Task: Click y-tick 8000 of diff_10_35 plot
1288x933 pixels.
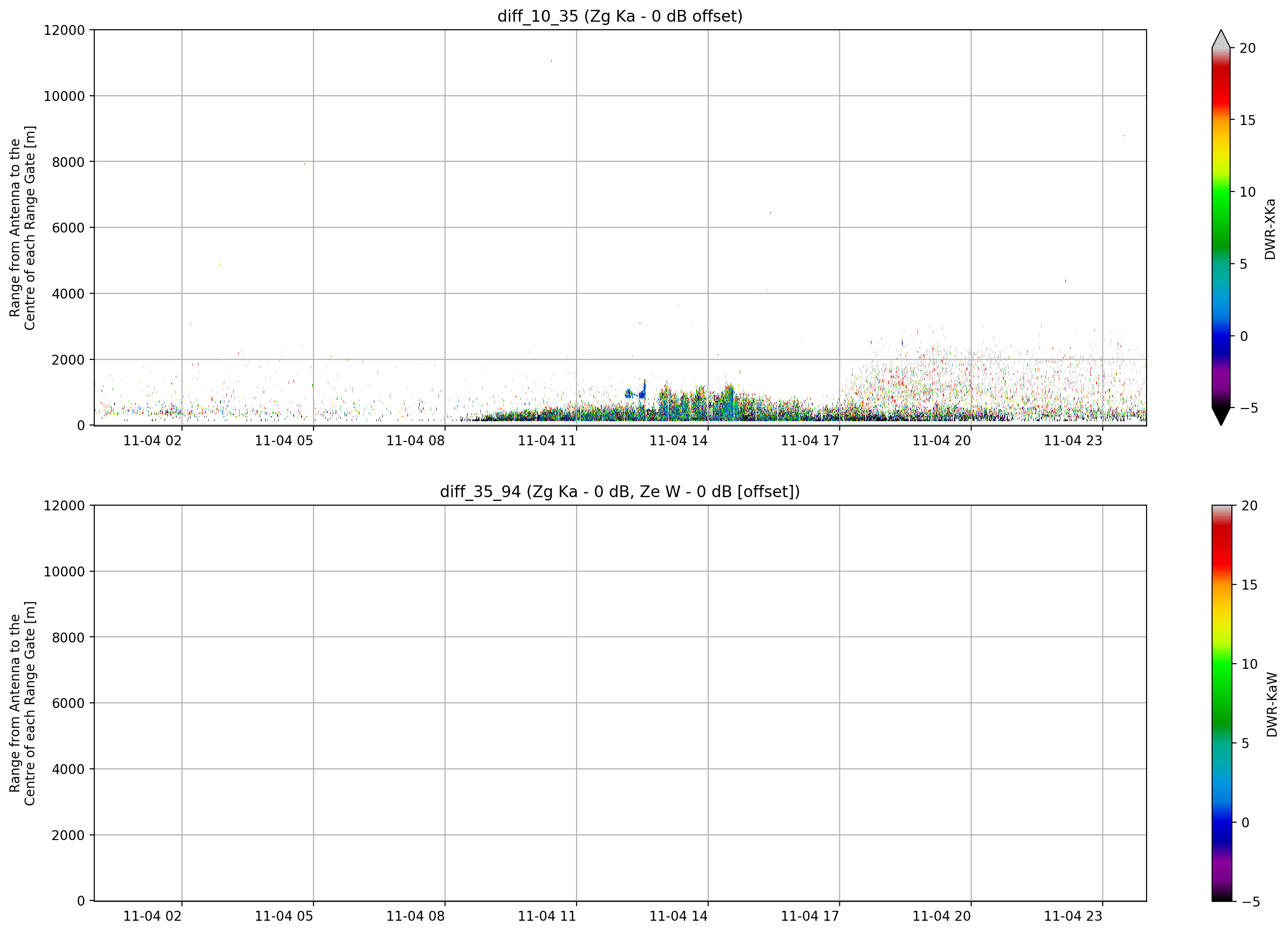Action: tap(68, 162)
